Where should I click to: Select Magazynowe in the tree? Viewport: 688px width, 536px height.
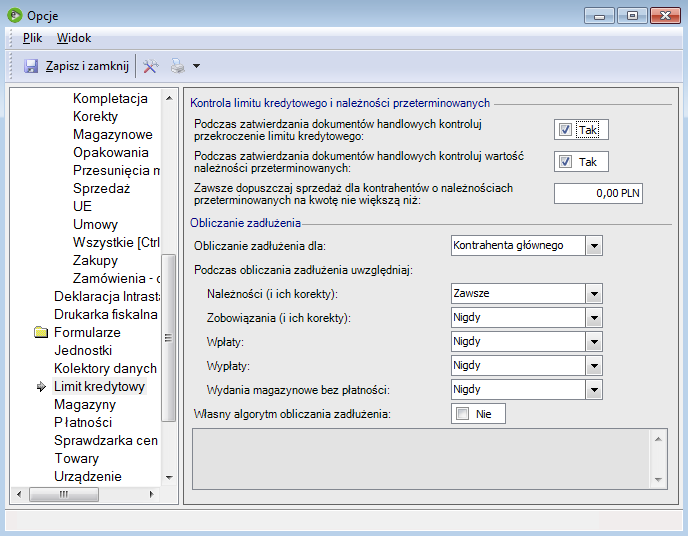(113, 135)
